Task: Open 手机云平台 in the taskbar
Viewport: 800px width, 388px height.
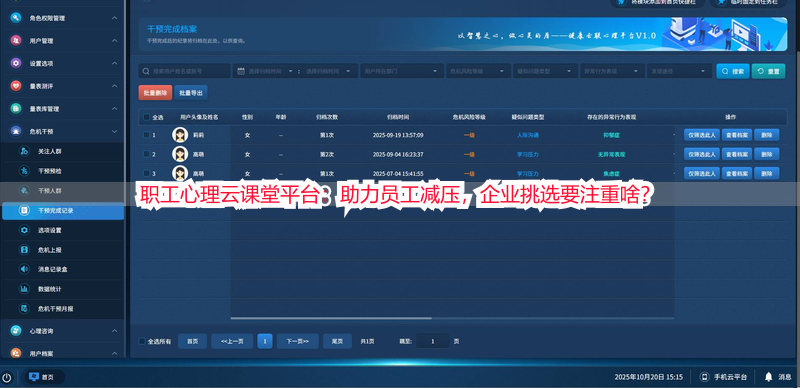Action: click(723, 377)
